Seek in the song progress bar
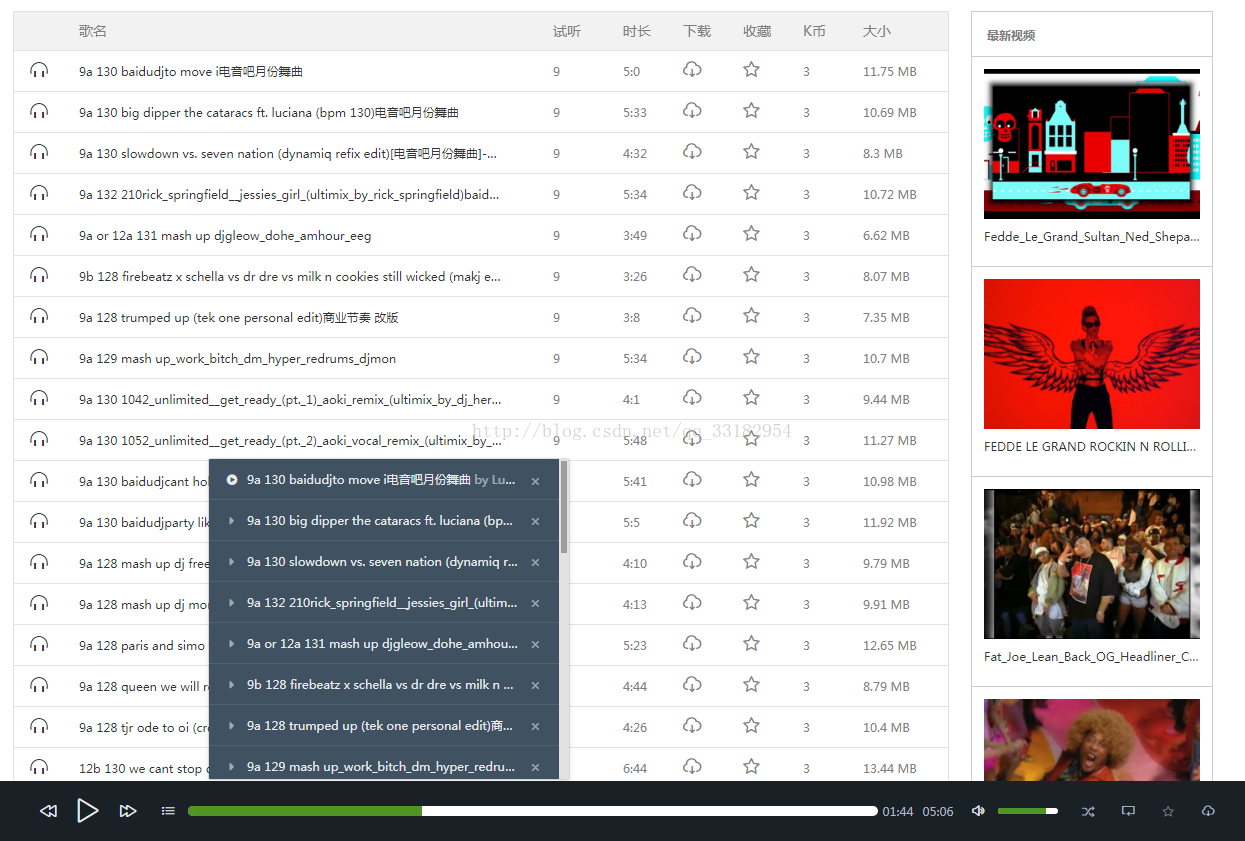 tap(533, 811)
